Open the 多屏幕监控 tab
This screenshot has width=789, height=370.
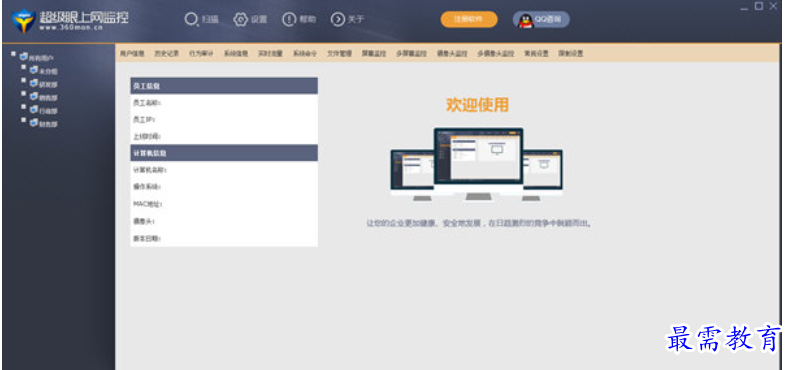click(412, 53)
